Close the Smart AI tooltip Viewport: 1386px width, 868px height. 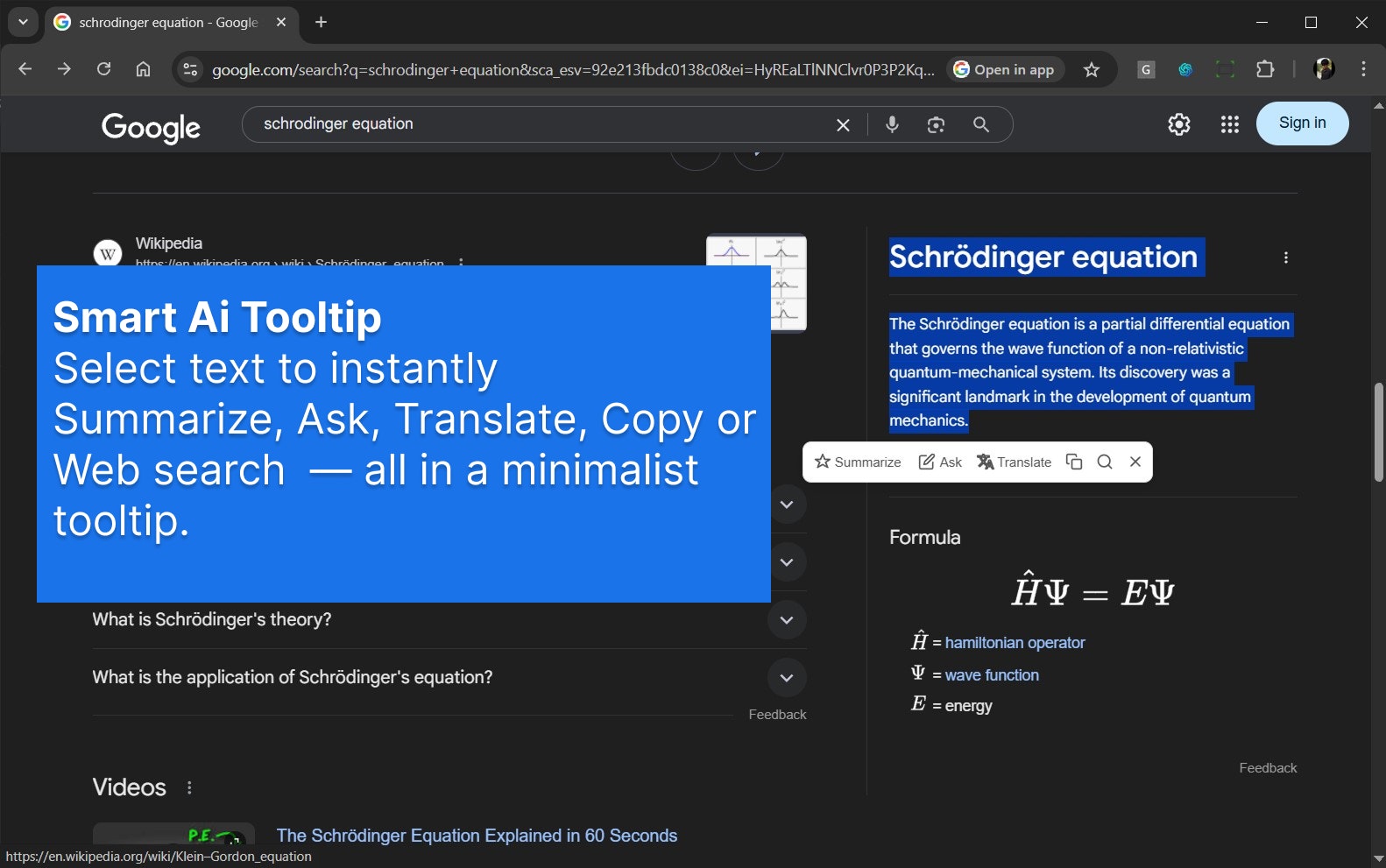click(x=1135, y=462)
